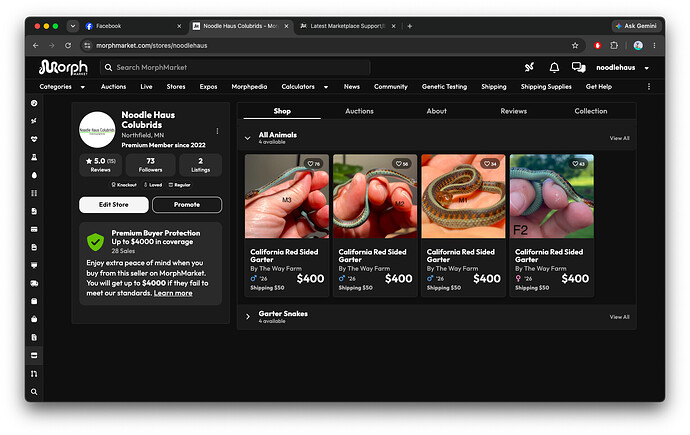Screen dimensions: 690x435
Task: Open the Chrome profile avatar
Action: click(638, 45)
